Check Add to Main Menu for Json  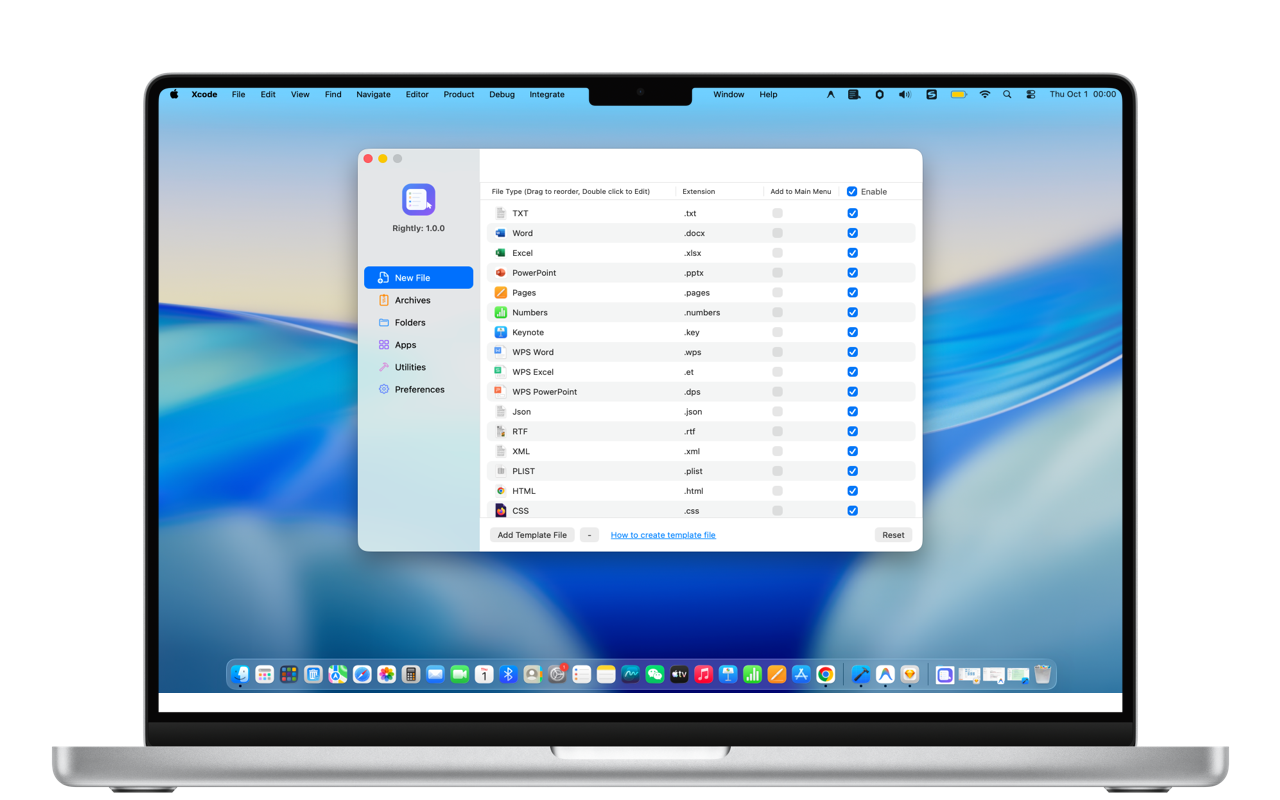click(x=777, y=412)
